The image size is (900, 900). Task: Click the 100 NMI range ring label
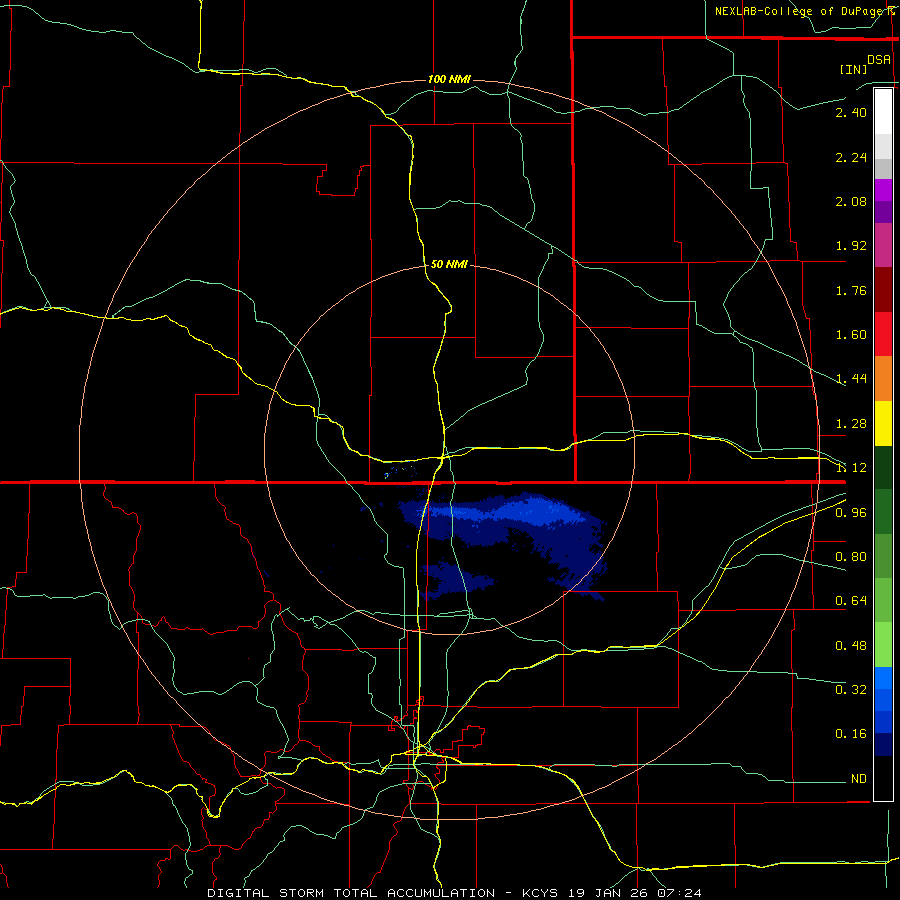point(449,79)
